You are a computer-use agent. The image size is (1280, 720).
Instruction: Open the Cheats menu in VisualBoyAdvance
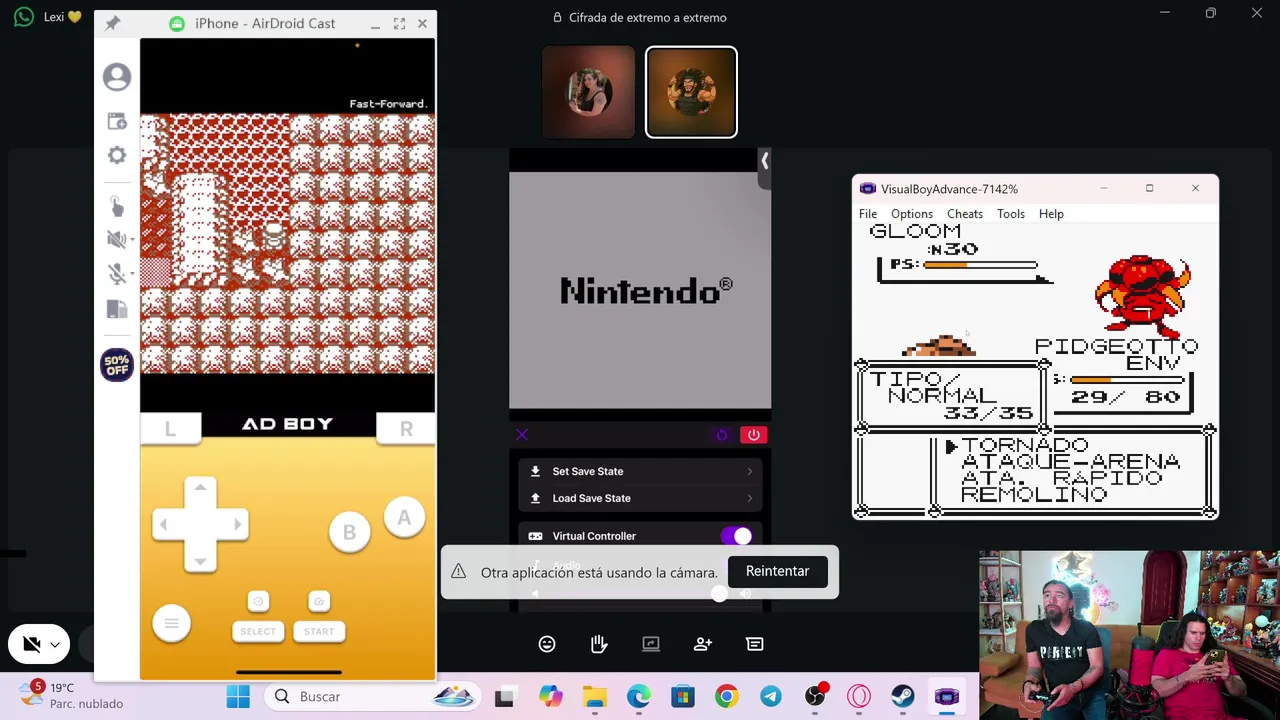(x=965, y=214)
